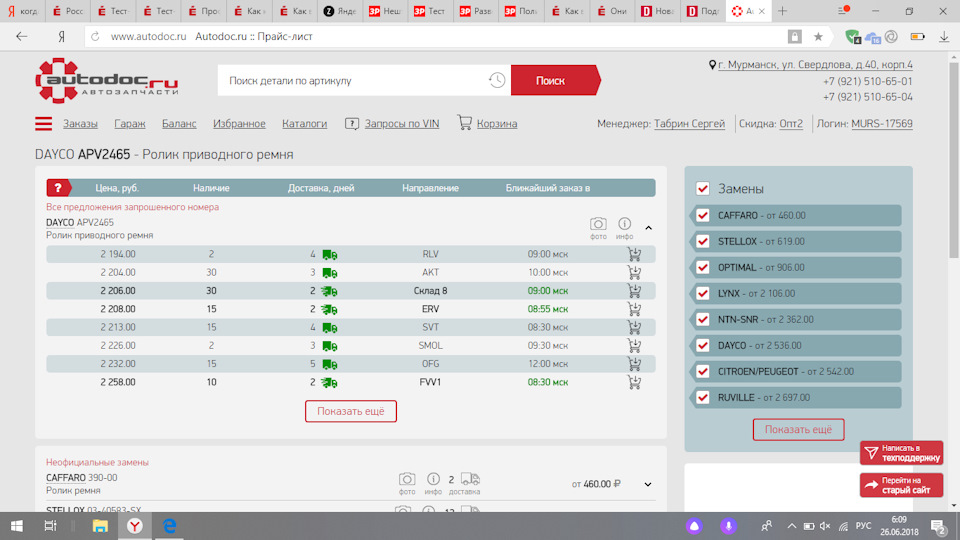This screenshot has width=960, height=540.
Task: Uncheck the STELLOX replacement filter
Action: click(703, 241)
